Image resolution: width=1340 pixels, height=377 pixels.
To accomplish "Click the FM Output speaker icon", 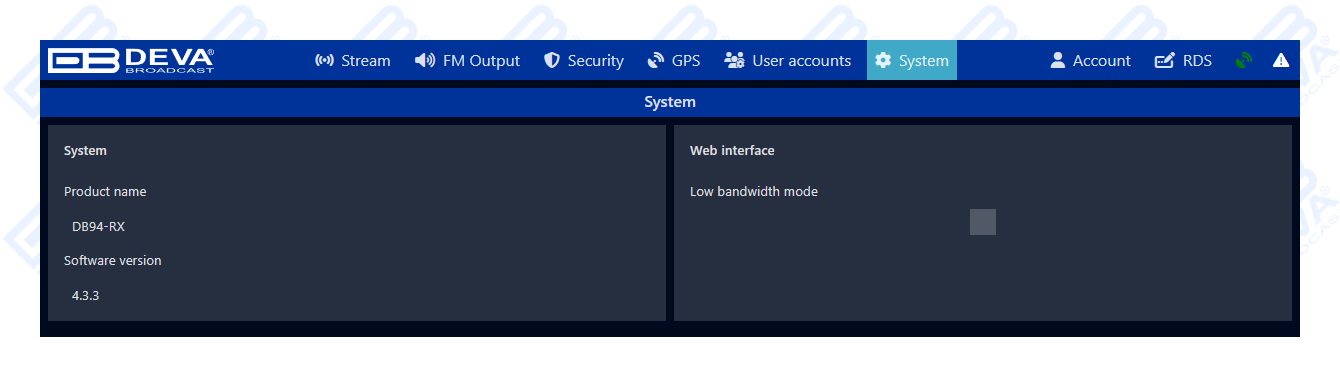I will (425, 61).
